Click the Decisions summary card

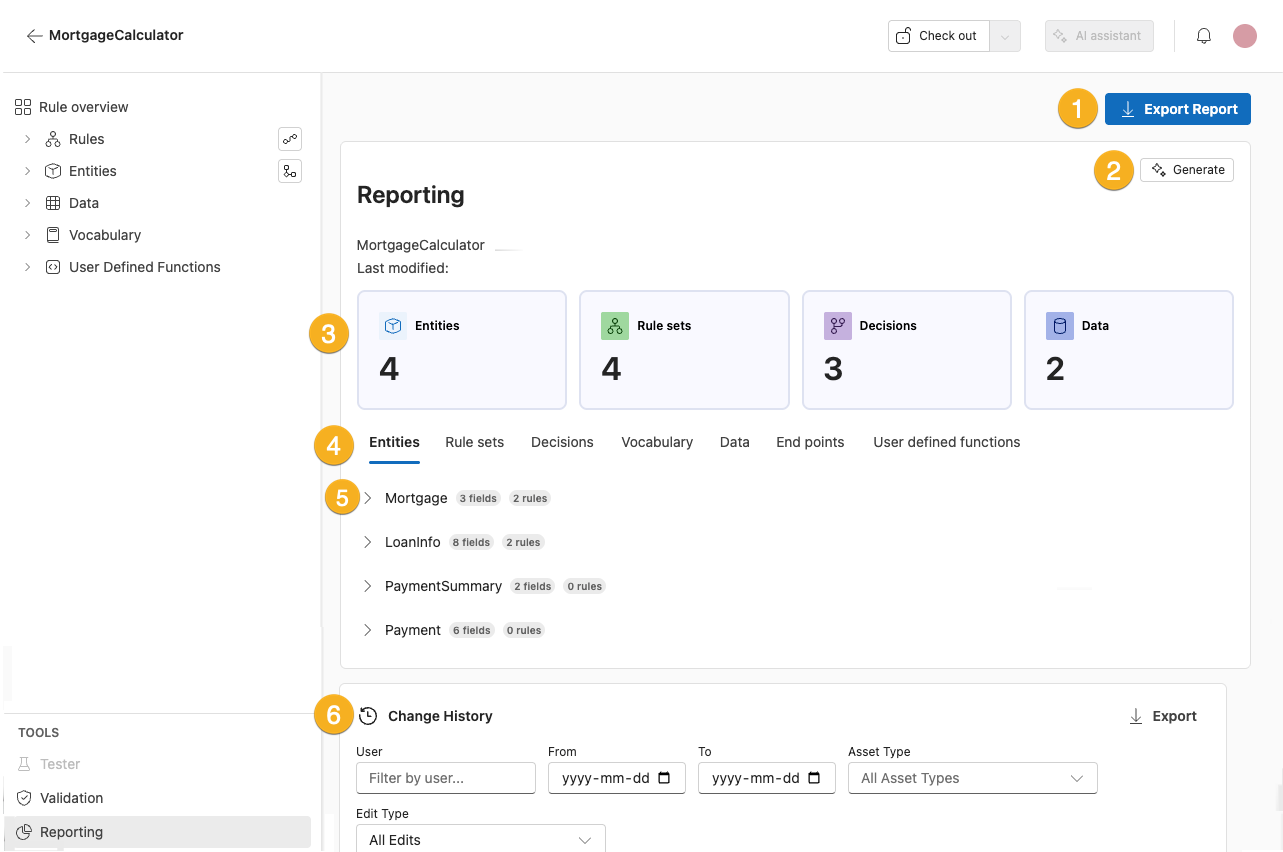pos(907,350)
